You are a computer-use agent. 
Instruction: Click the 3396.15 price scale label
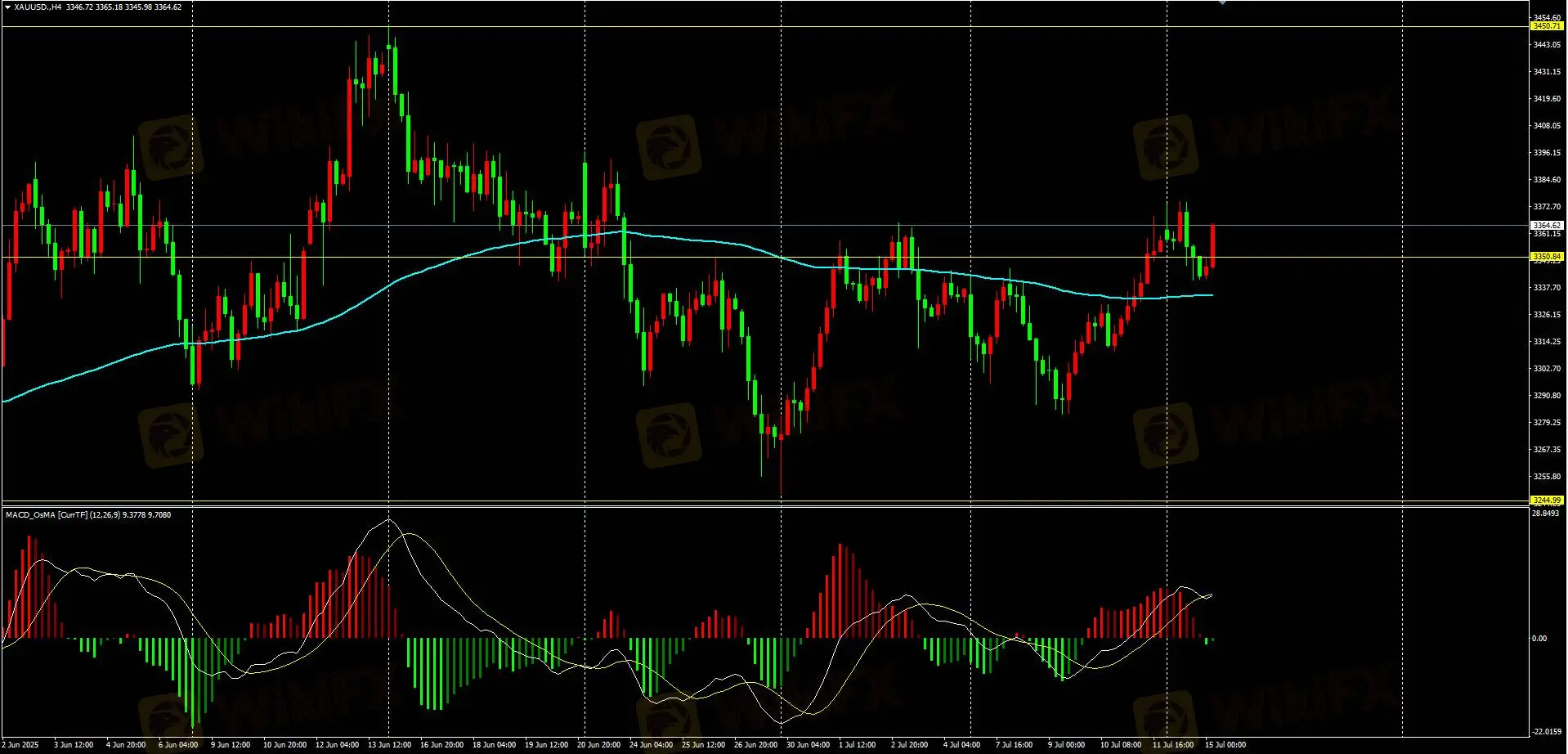[x=1547, y=153]
